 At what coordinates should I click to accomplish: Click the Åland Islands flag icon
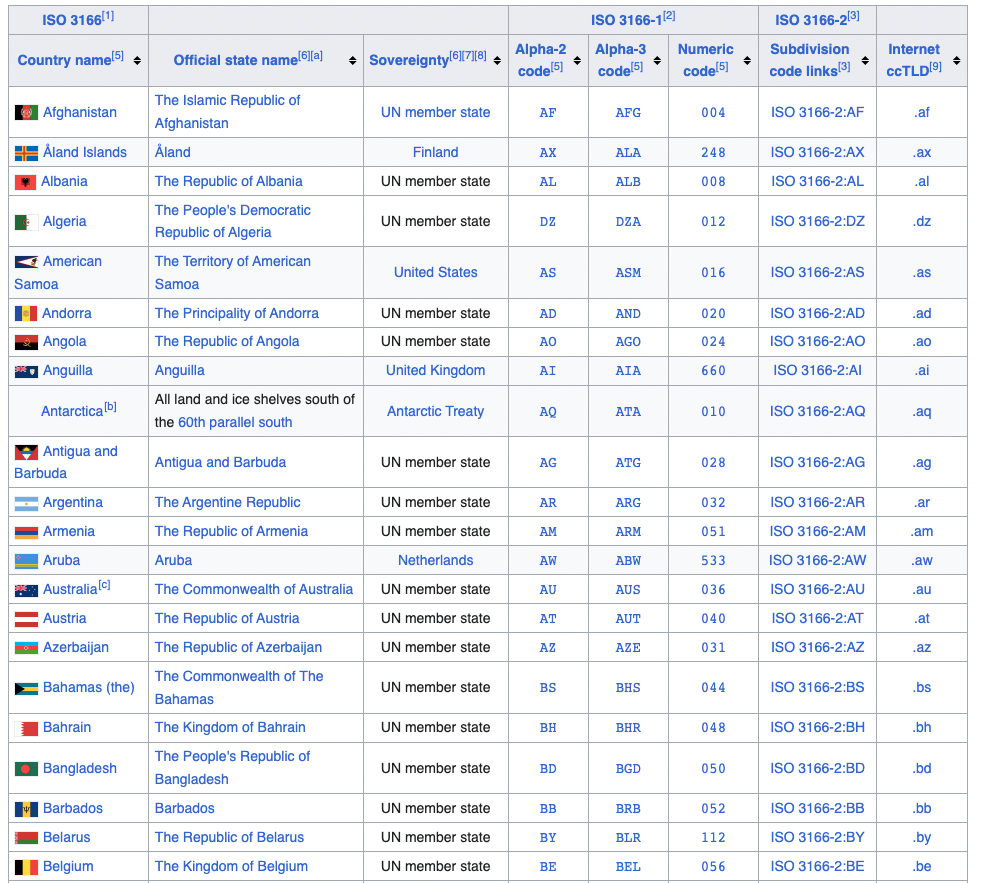click(26, 153)
